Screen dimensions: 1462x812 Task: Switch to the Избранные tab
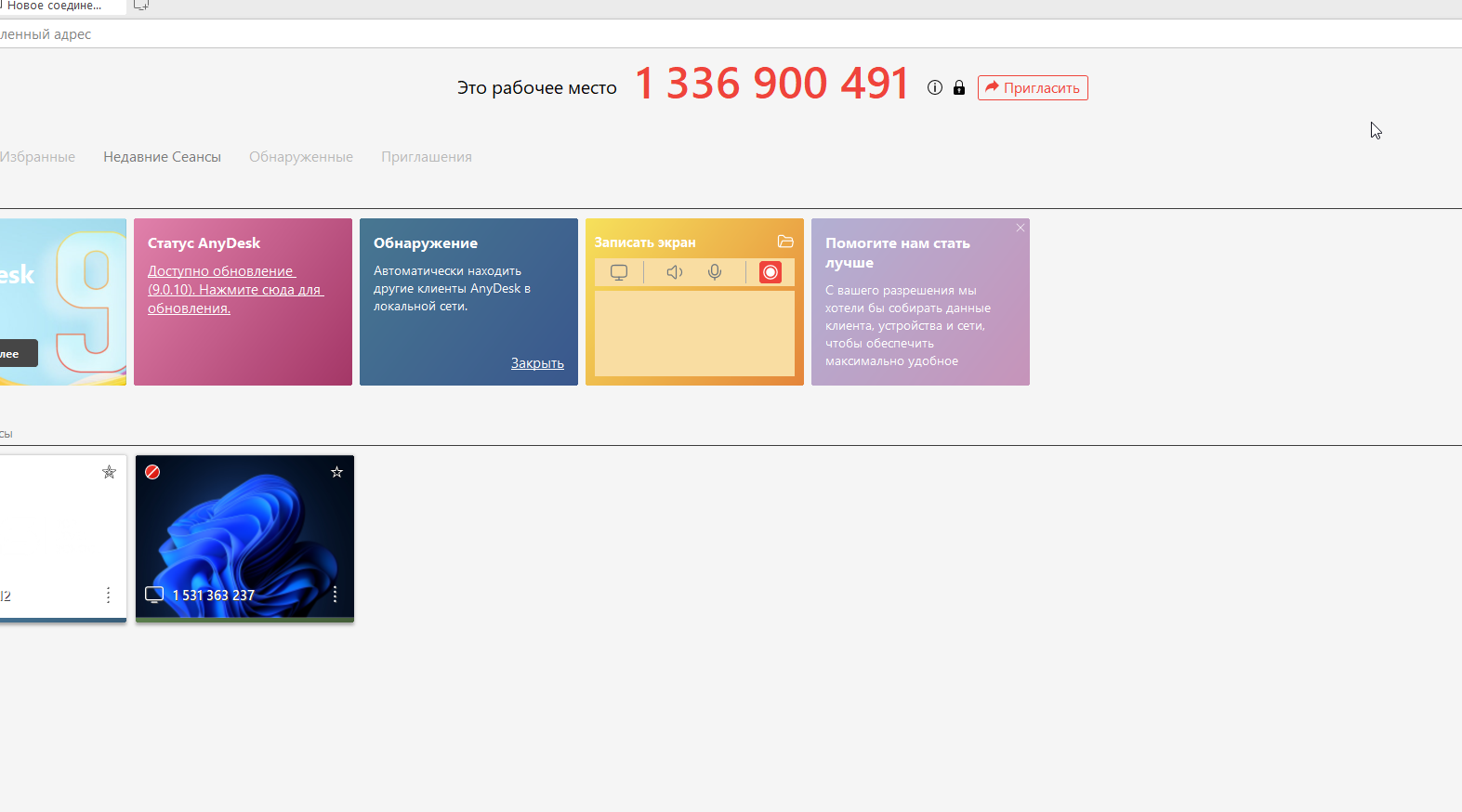pyautogui.click(x=37, y=157)
